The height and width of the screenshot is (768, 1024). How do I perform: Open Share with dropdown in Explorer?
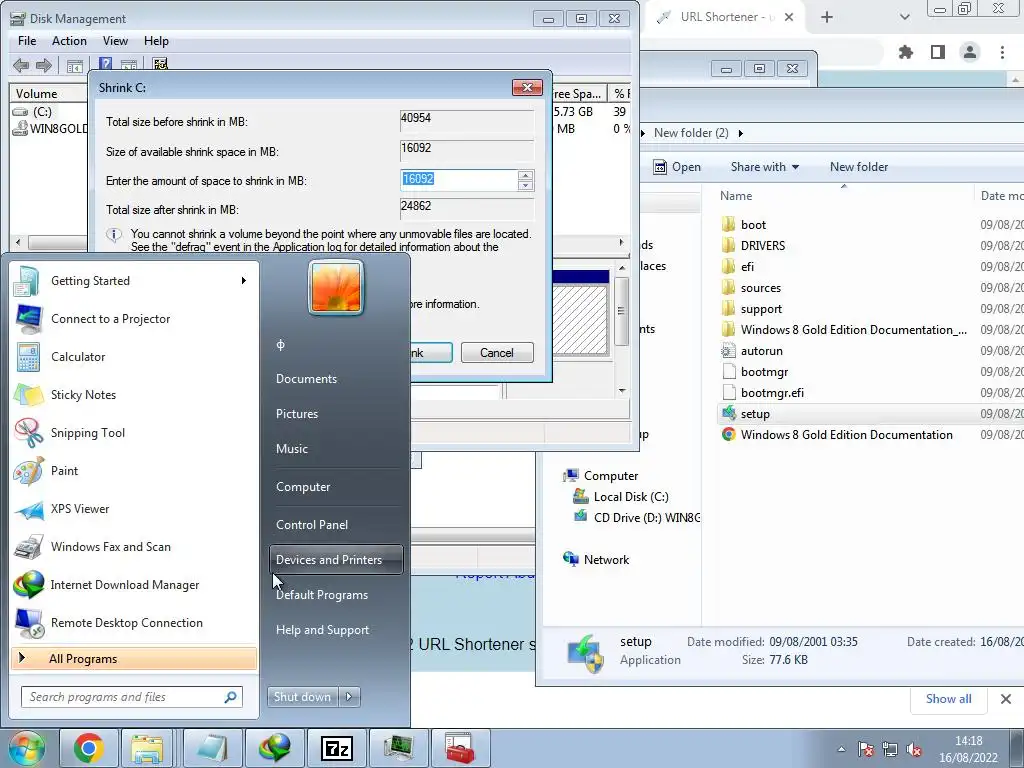765,167
